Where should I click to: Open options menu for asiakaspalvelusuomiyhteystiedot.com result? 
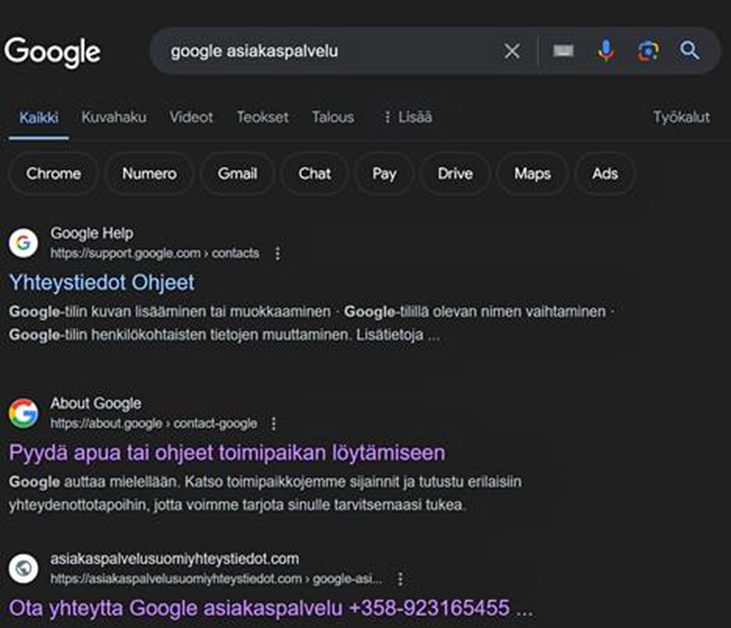pos(400,579)
